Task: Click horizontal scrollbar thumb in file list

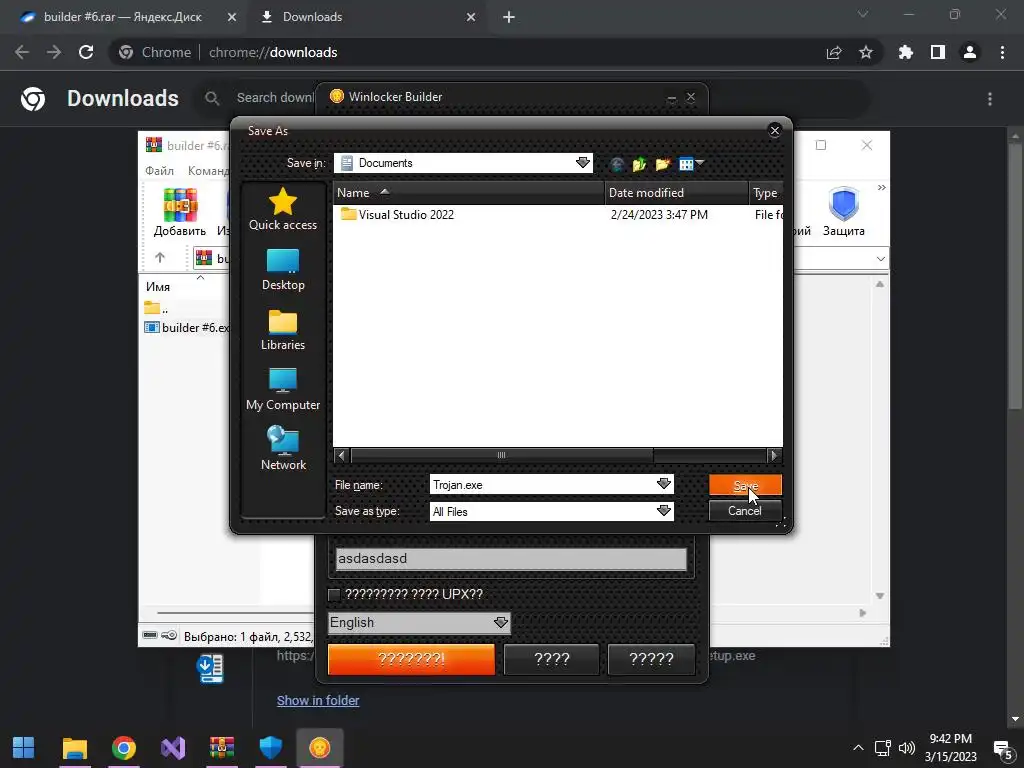Action: click(x=502, y=455)
